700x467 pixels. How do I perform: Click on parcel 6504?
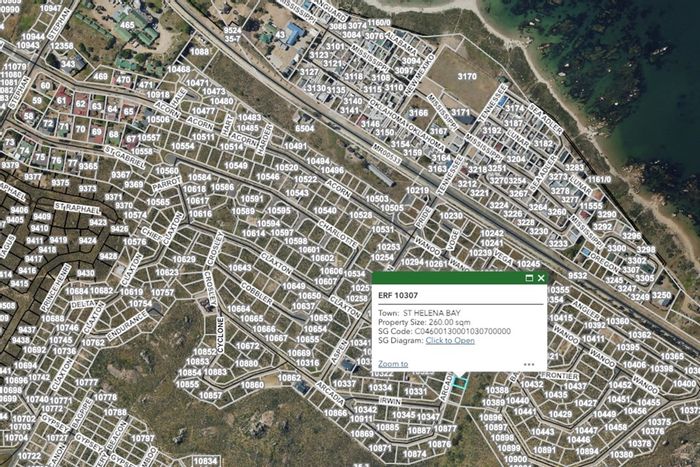pyautogui.click(x=305, y=128)
